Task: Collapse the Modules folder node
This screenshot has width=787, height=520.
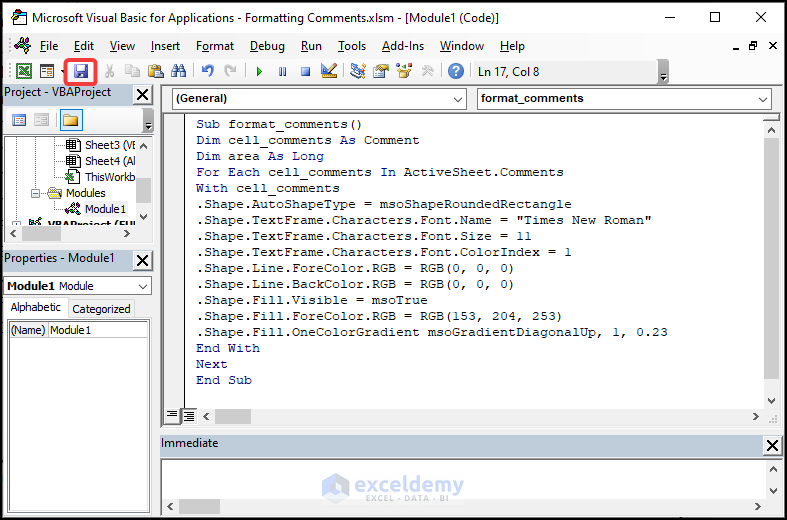Action: (36, 193)
